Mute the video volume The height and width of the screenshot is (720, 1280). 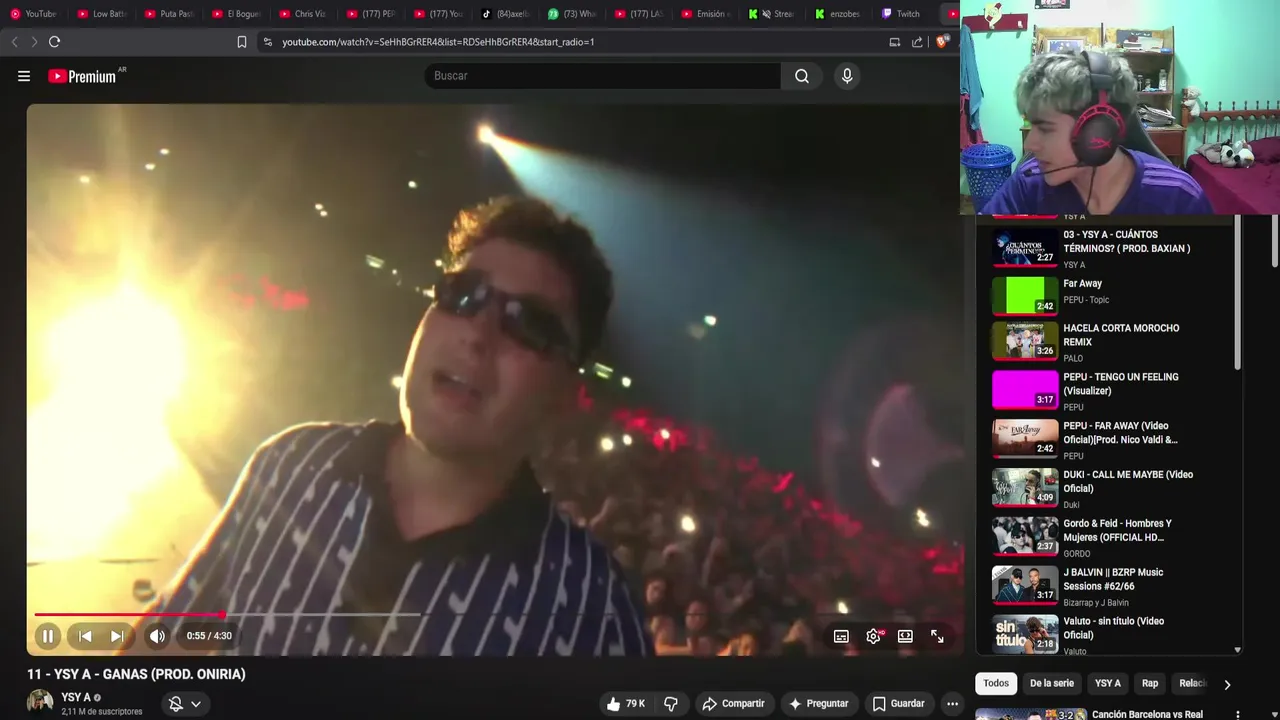click(x=157, y=636)
